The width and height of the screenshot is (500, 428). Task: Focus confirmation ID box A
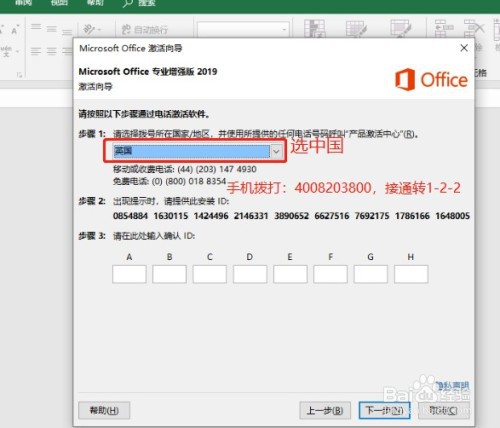pos(129,274)
